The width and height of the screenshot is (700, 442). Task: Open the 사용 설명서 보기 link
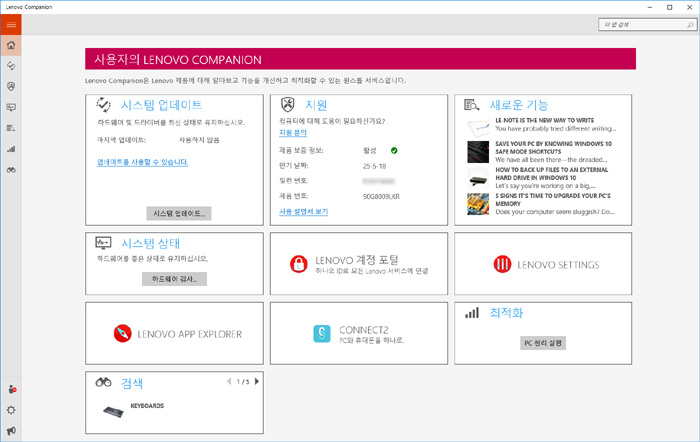tap(304, 211)
